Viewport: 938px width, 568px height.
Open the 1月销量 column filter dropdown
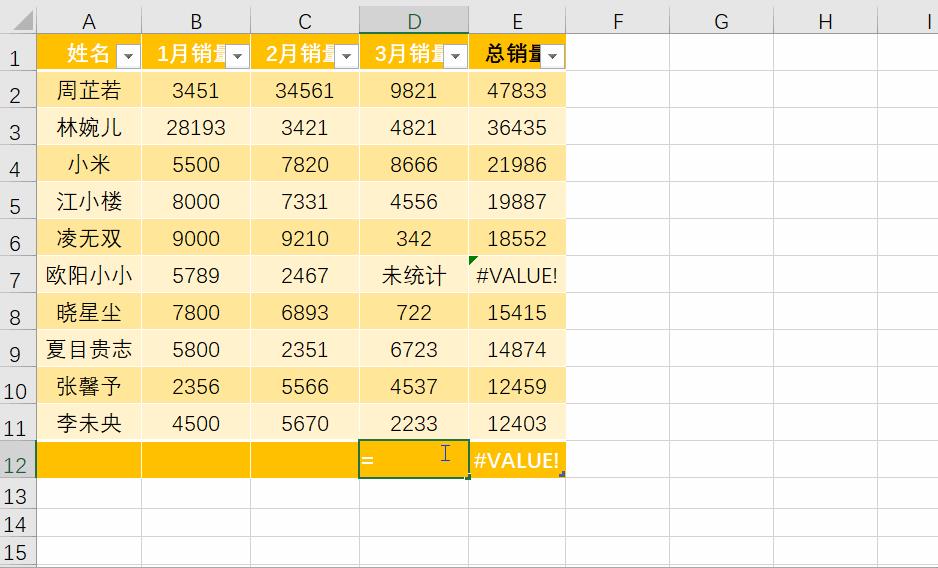[x=238, y=57]
